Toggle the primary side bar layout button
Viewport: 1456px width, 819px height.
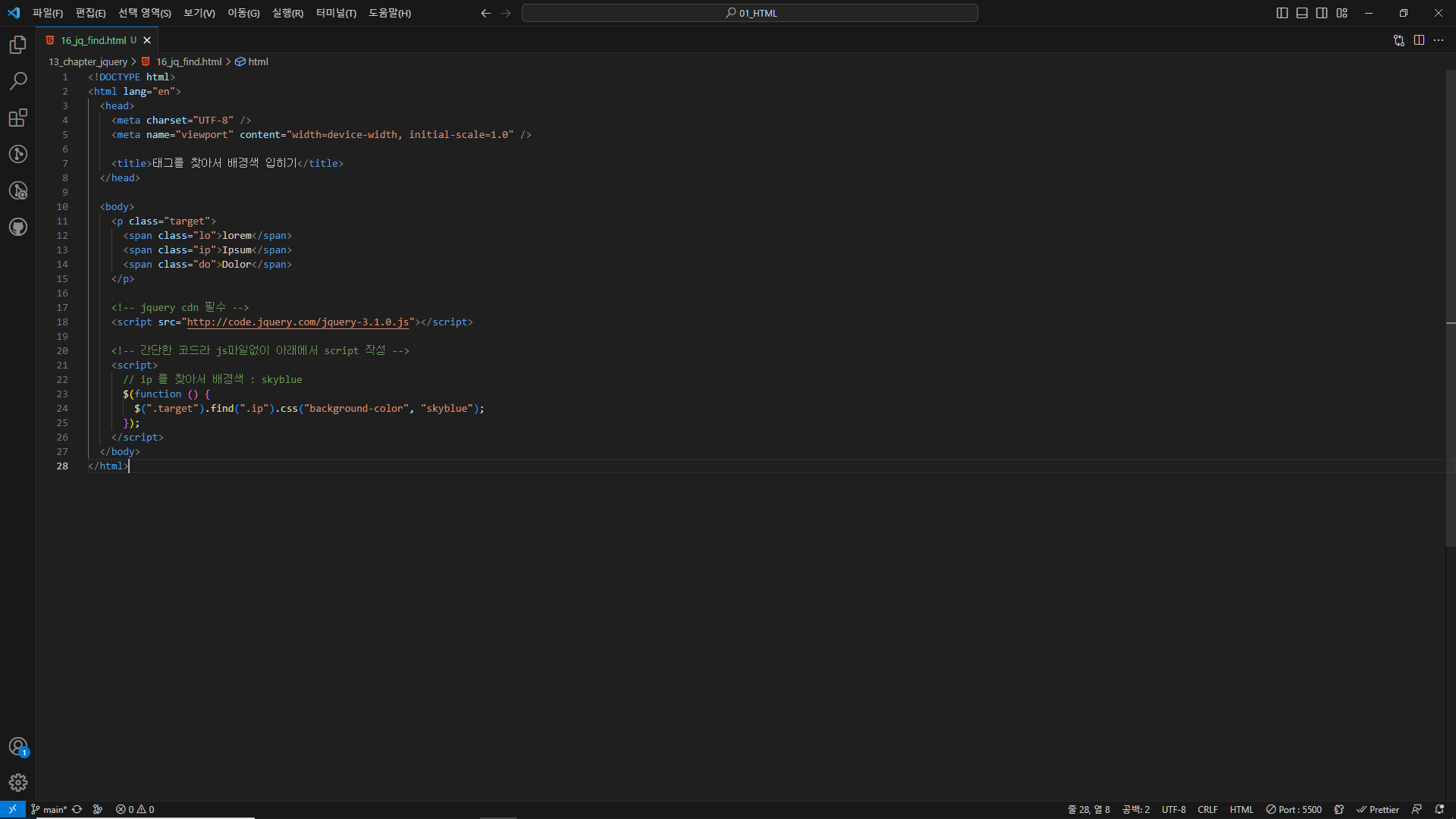[x=1282, y=13]
